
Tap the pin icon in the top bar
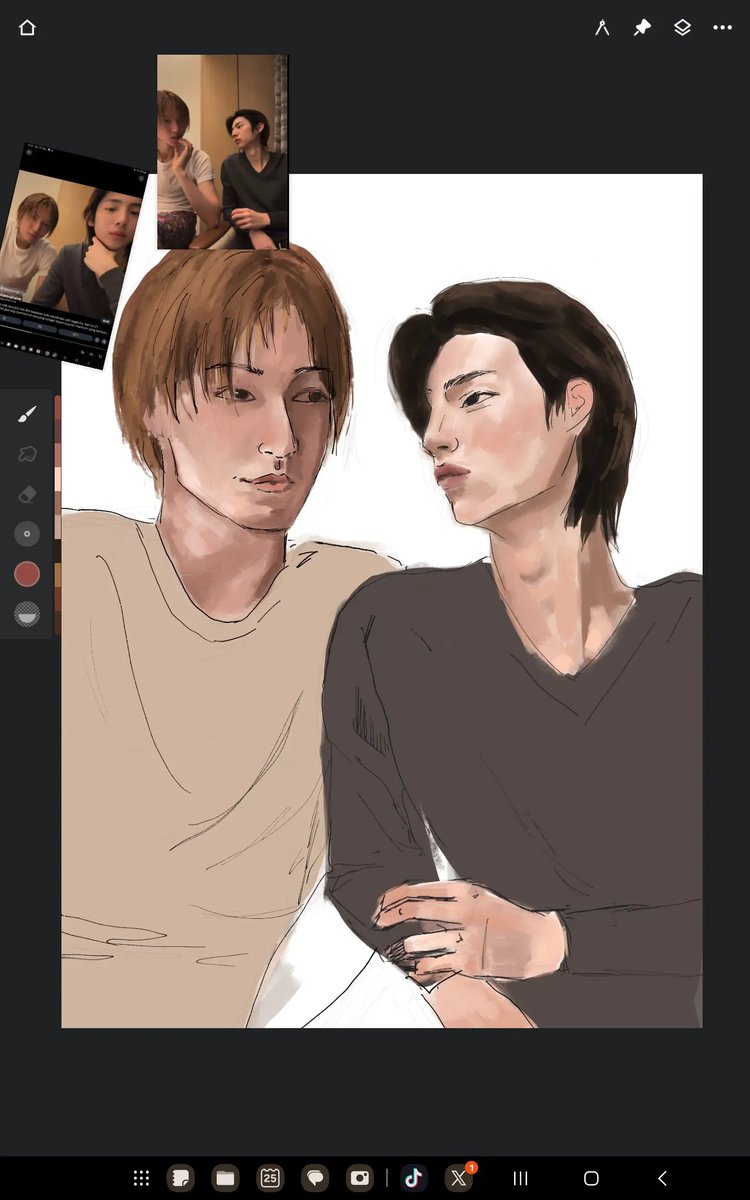pos(642,28)
